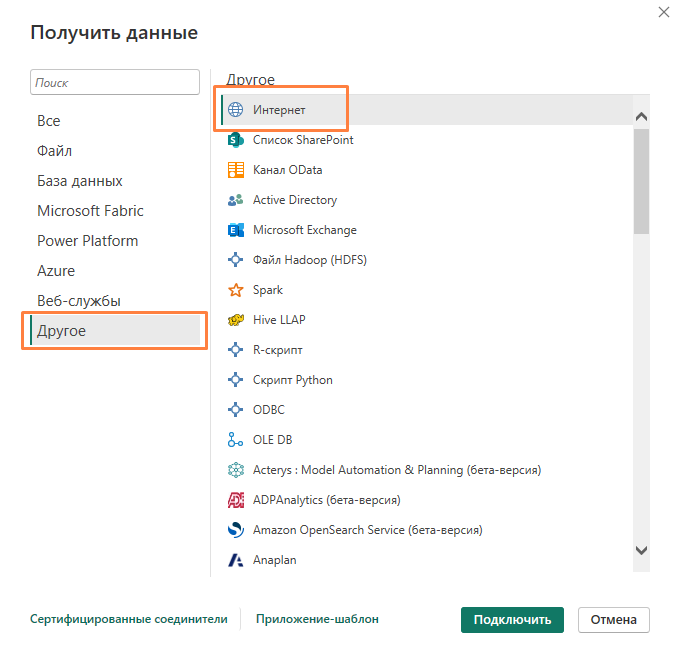Viewport: 679px width, 654px height.
Task: Select Microsoft Exchange in the list
Action: (x=305, y=230)
